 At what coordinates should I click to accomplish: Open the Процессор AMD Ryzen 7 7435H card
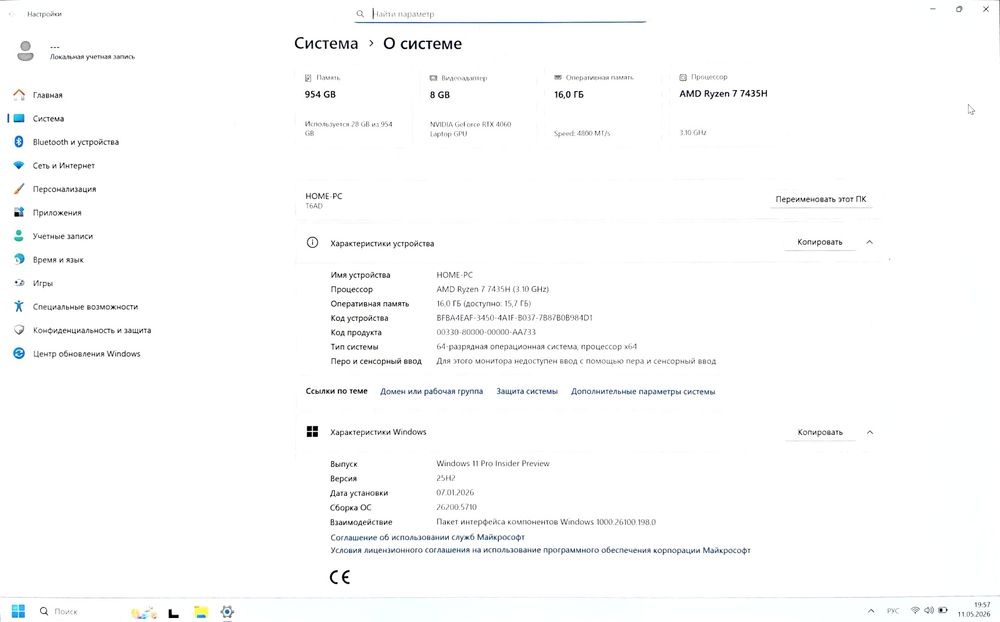click(x=728, y=105)
